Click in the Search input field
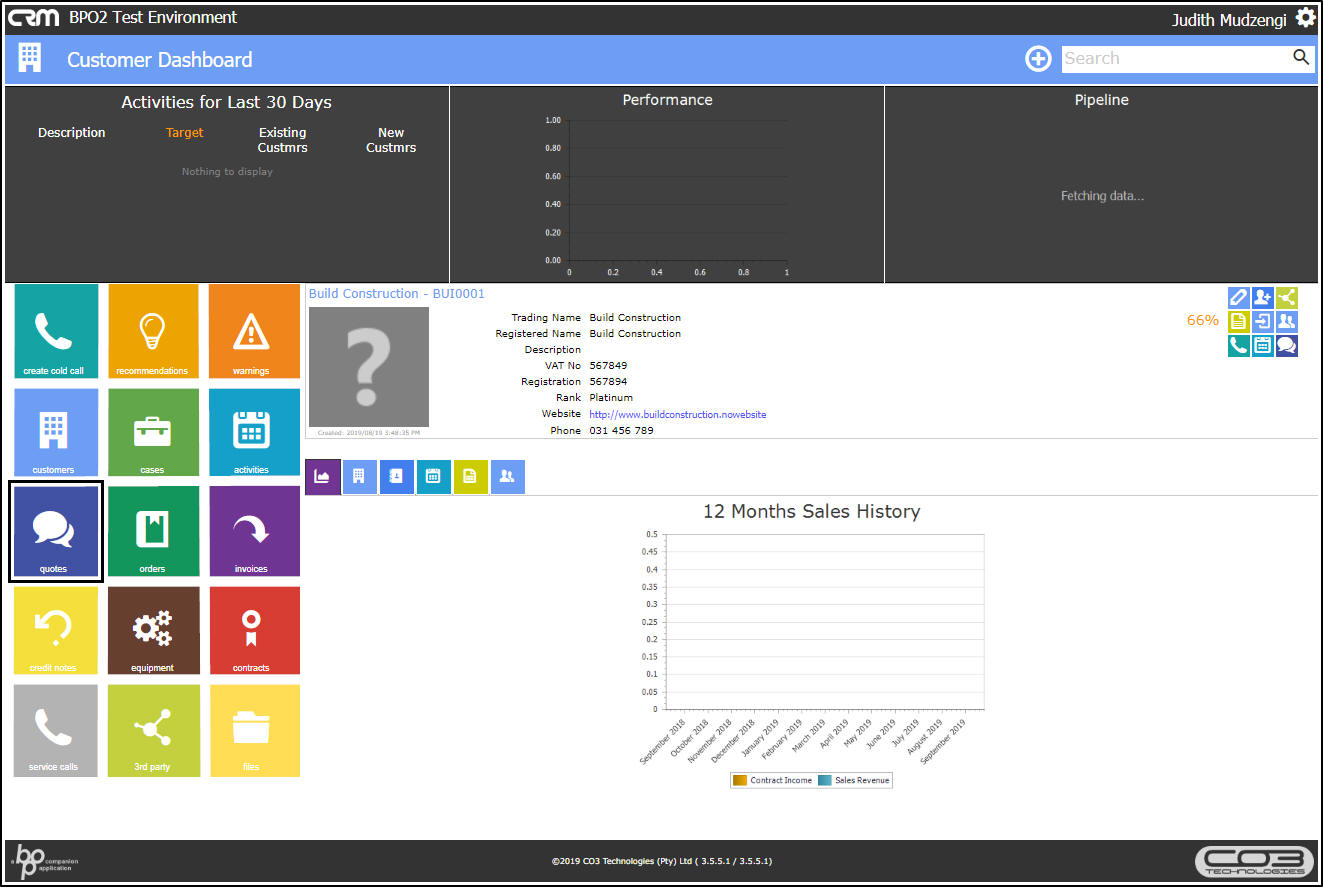Screen dimensions: 1323x887 pos(1175,58)
